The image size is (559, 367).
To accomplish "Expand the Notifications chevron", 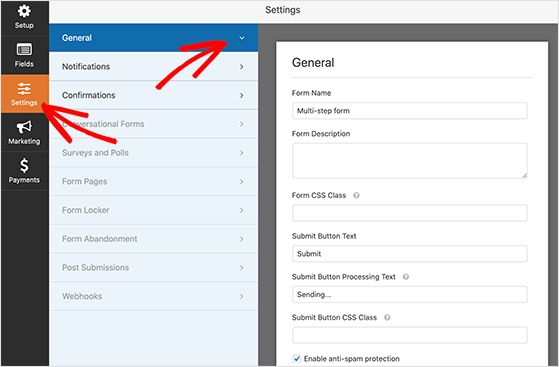I will pyautogui.click(x=242, y=67).
